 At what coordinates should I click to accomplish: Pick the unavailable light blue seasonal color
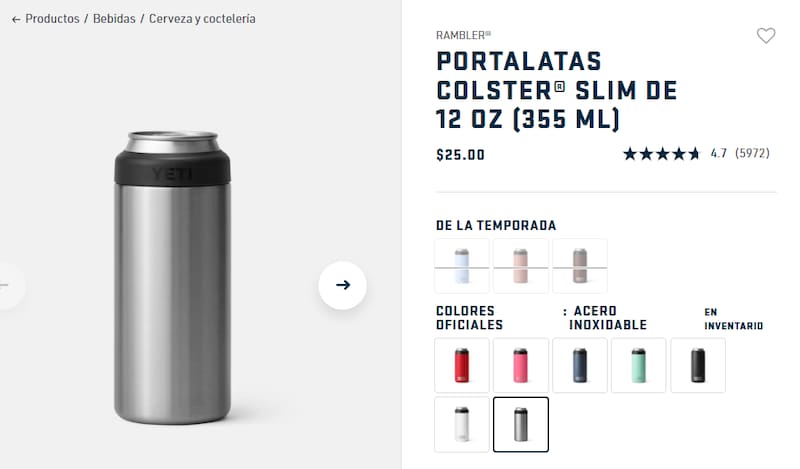pos(462,266)
